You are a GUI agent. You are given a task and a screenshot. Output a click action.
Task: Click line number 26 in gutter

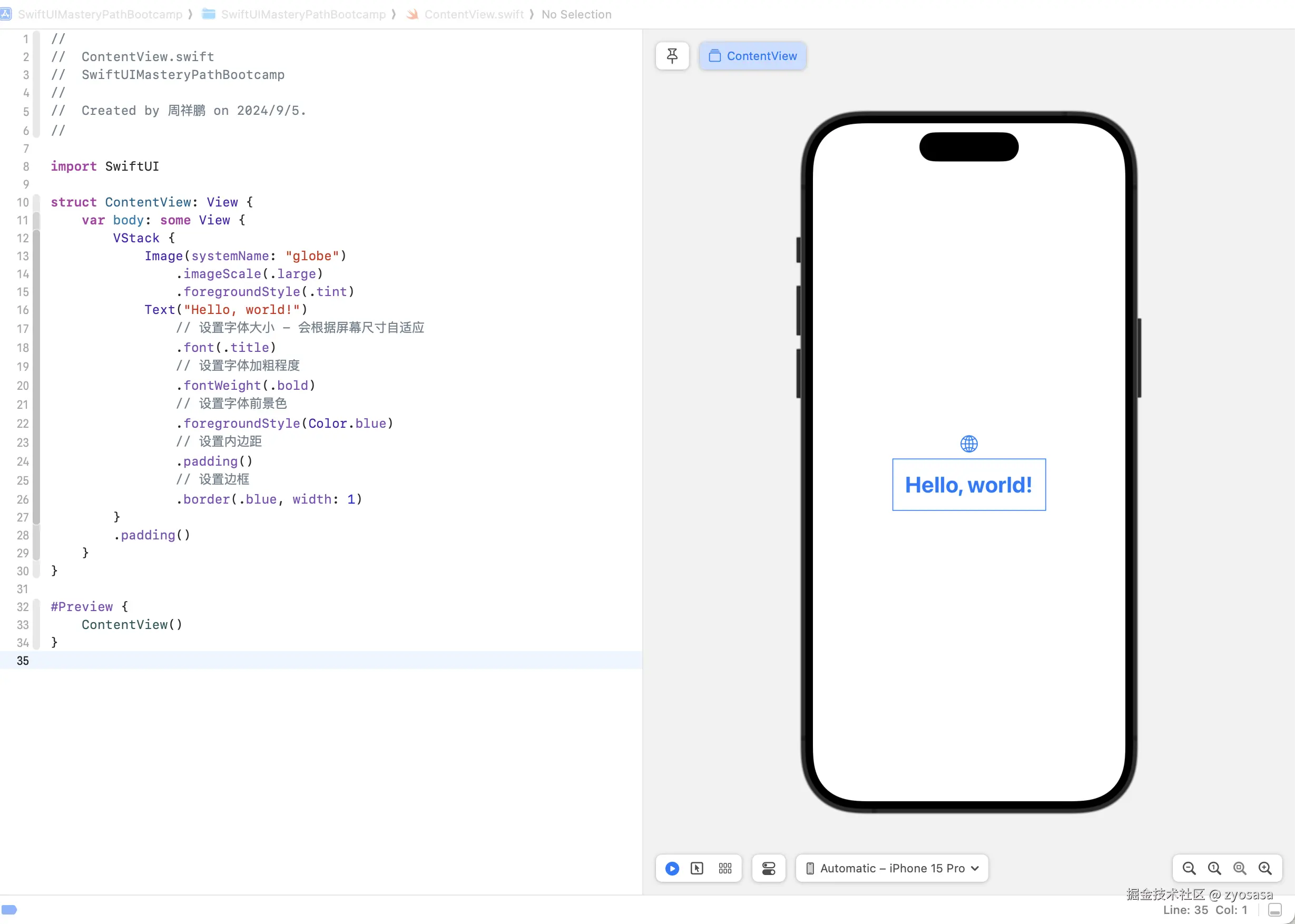(23, 499)
